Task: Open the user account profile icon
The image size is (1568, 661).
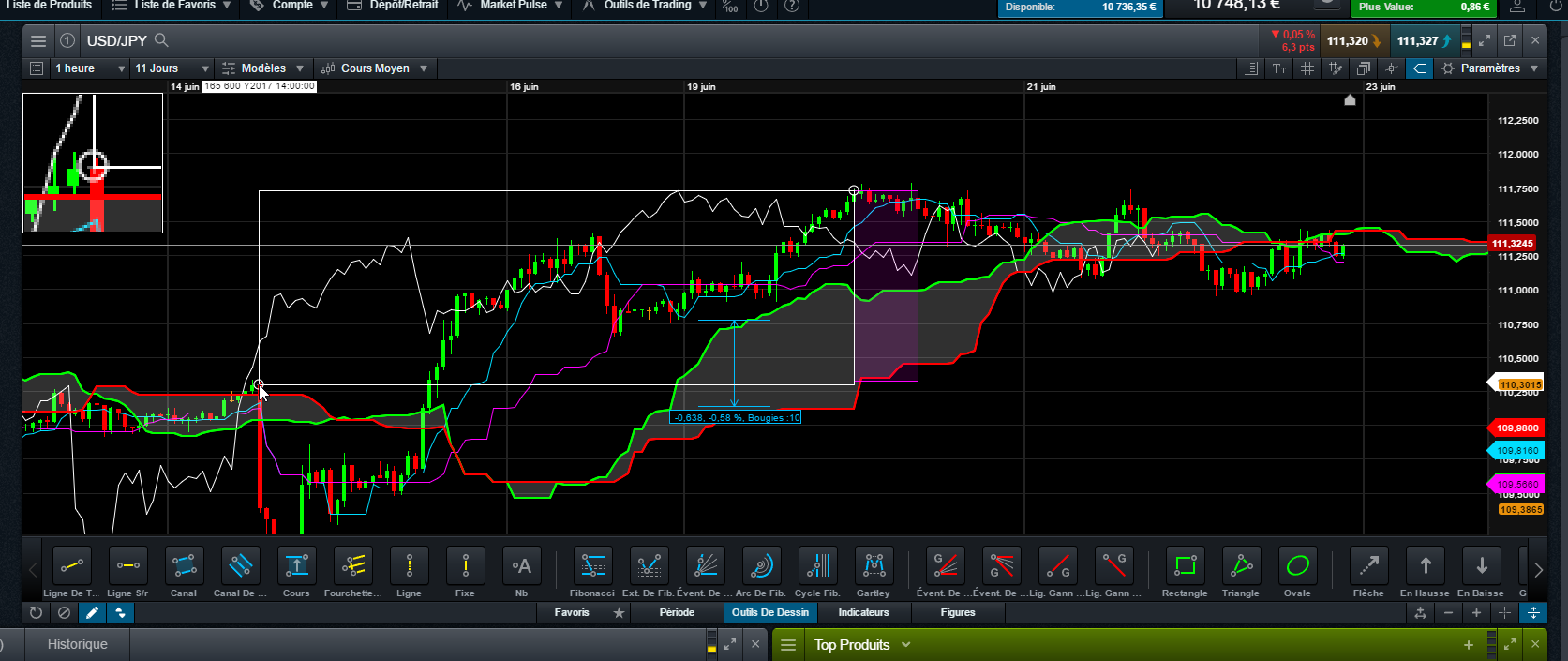Action: coord(1517,7)
